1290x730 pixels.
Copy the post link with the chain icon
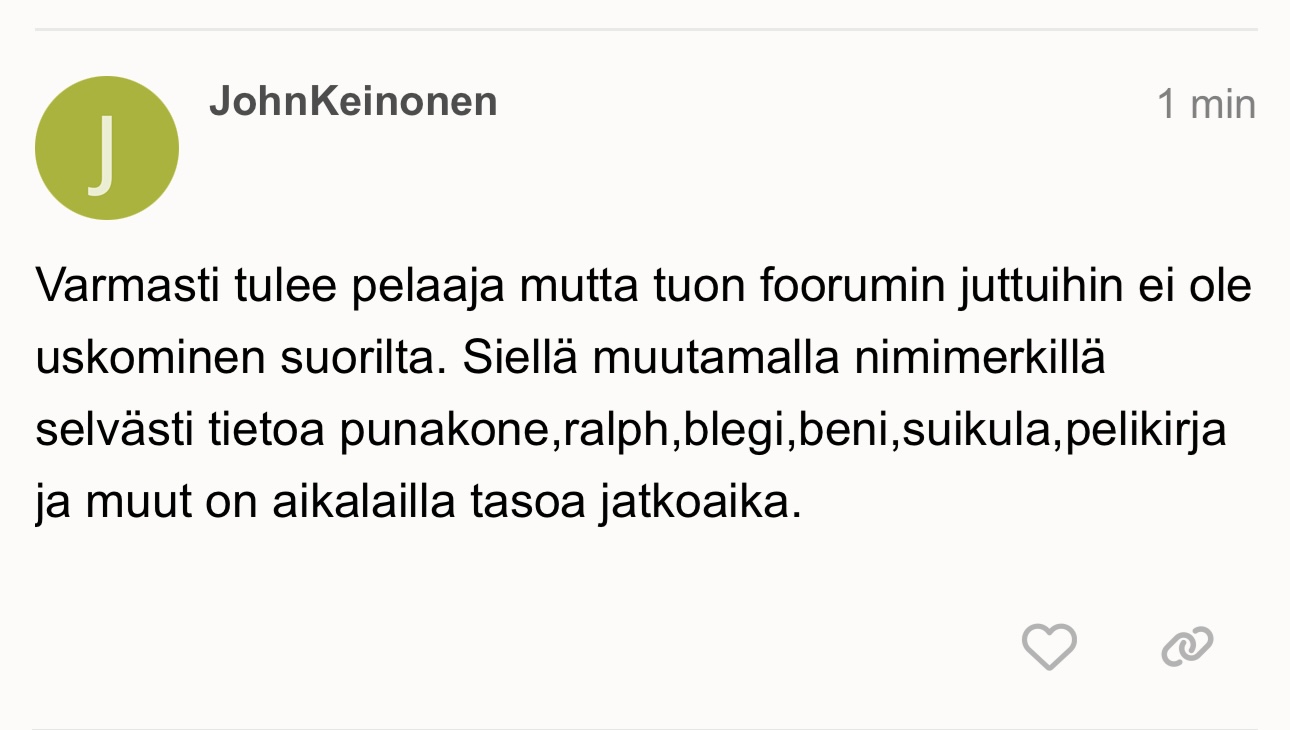[1187, 646]
